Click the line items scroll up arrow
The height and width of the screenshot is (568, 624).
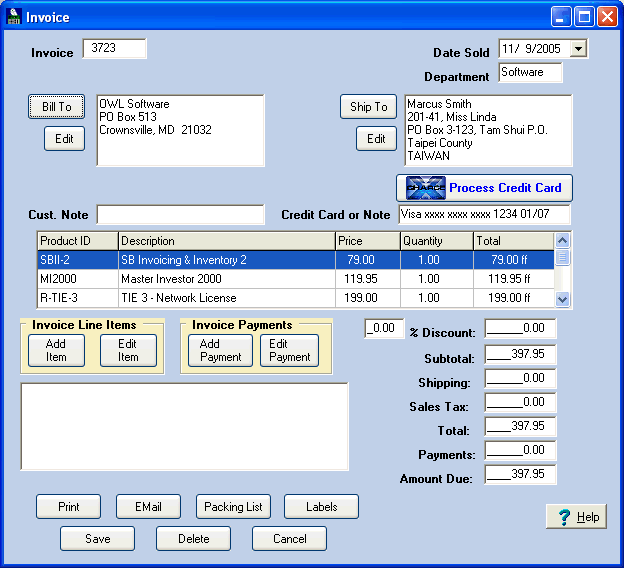point(562,240)
